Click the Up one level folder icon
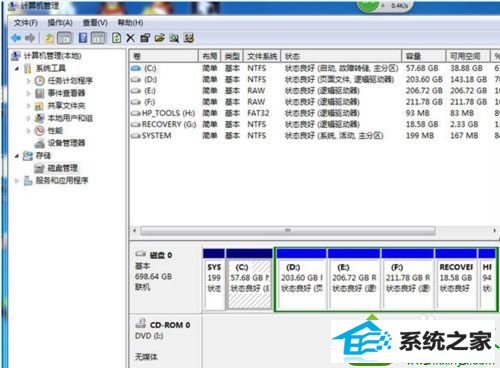Viewport: 500px width, 368px height. click(x=49, y=38)
